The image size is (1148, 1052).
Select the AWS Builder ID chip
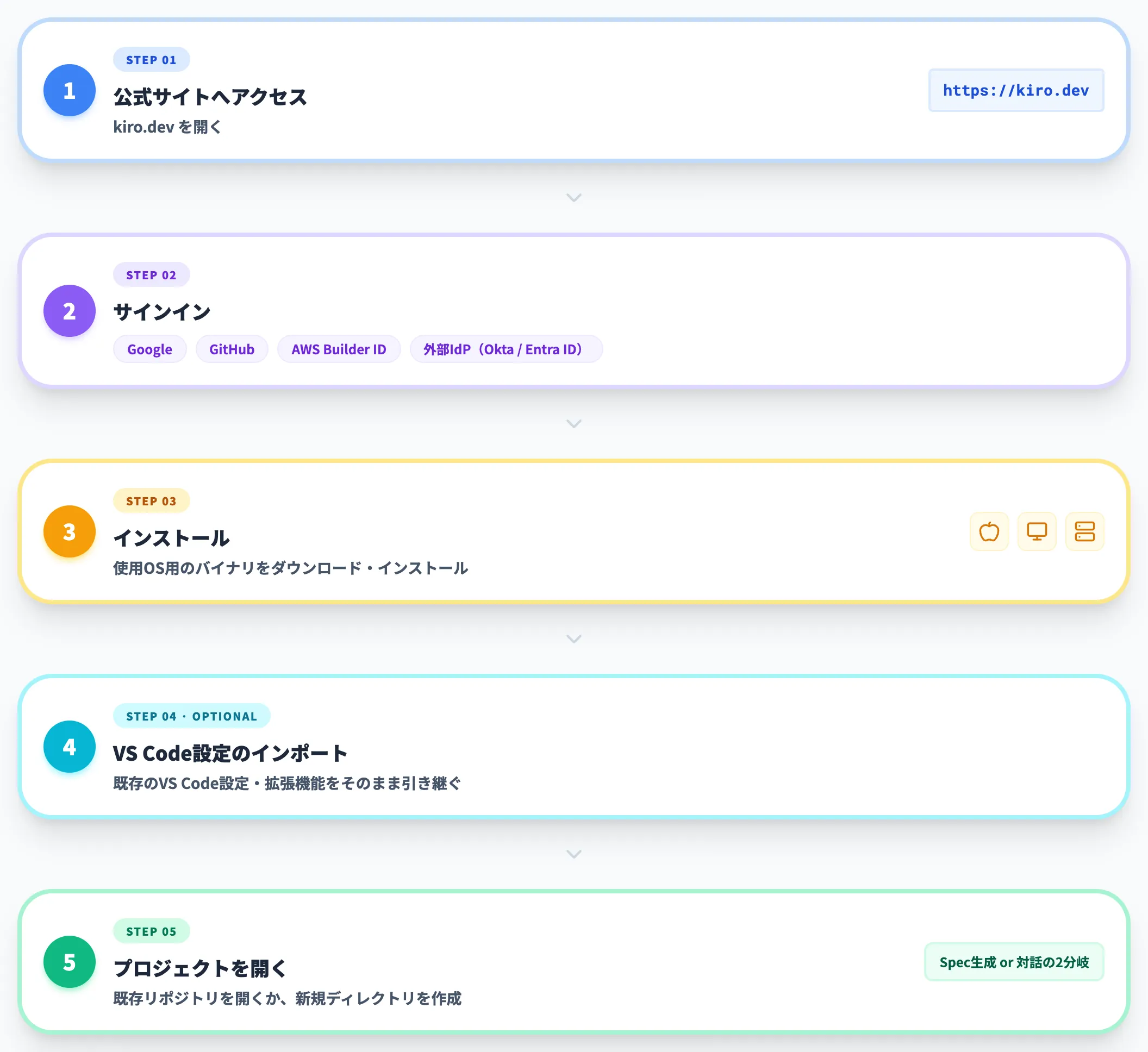[339, 349]
